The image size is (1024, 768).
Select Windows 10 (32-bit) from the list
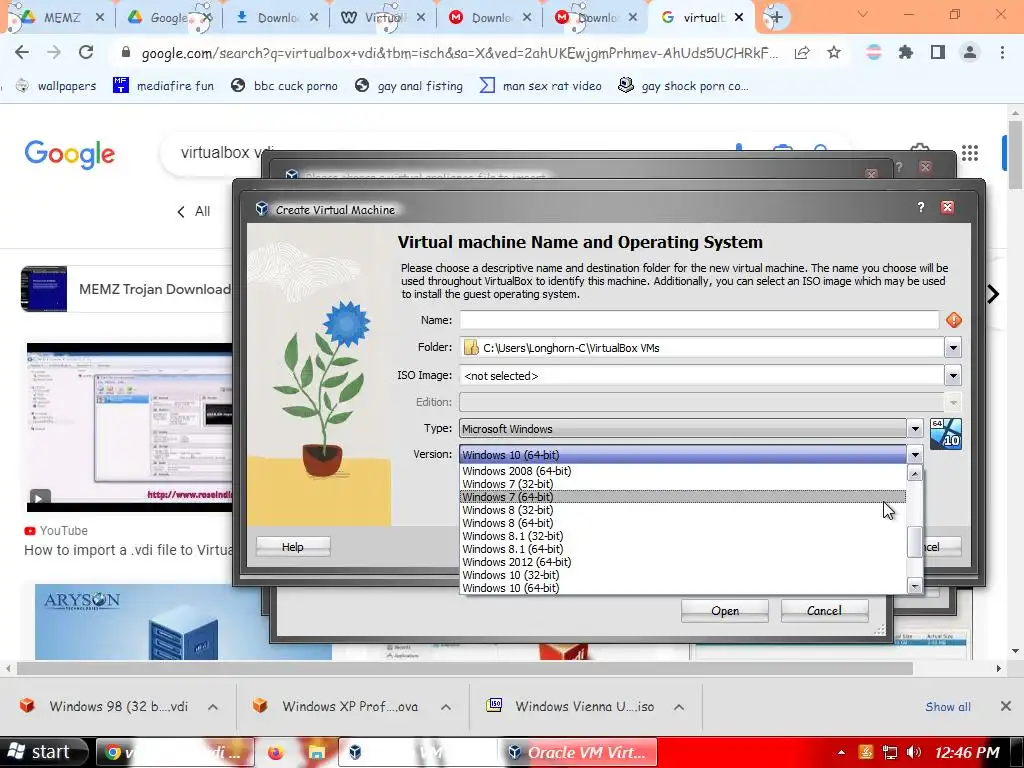click(x=683, y=575)
